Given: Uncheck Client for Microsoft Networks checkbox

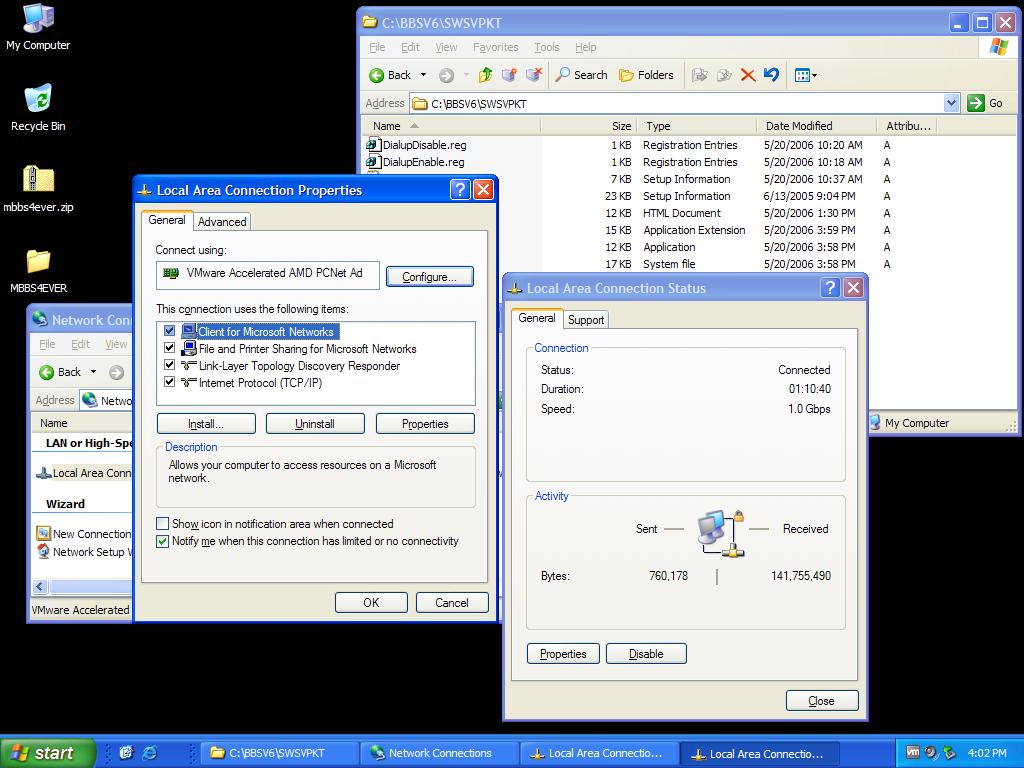Looking at the screenshot, I should coord(169,332).
